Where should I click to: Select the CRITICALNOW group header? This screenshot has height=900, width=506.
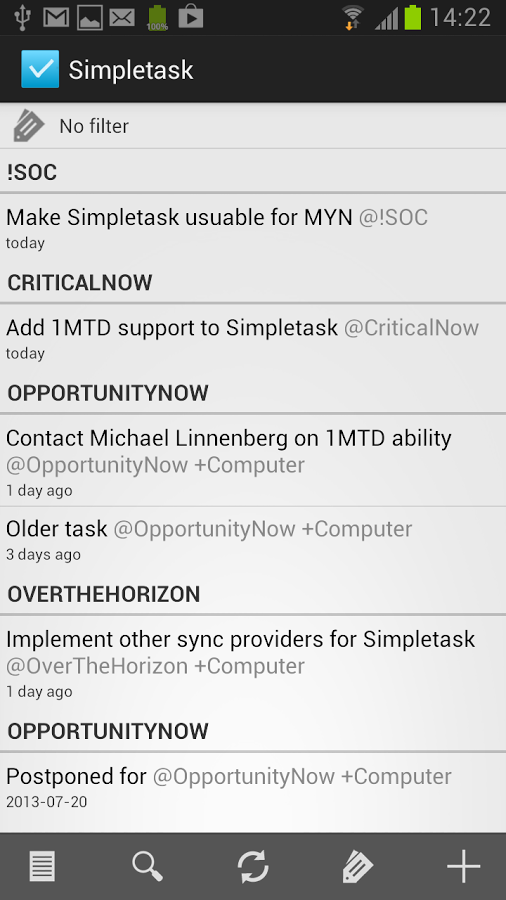pyautogui.click(x=253, y=282)
